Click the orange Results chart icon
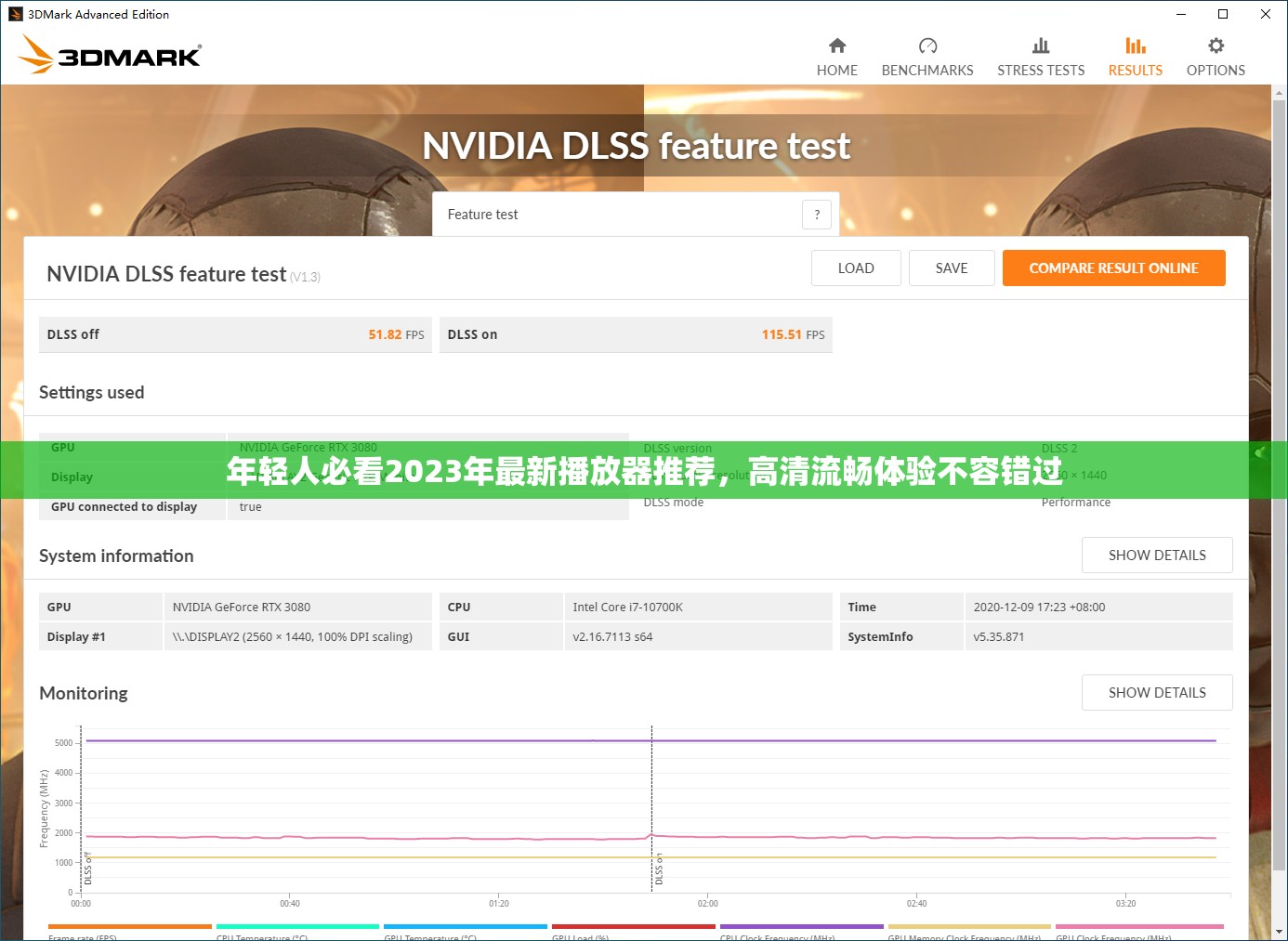 click(x=1135, y=46)
